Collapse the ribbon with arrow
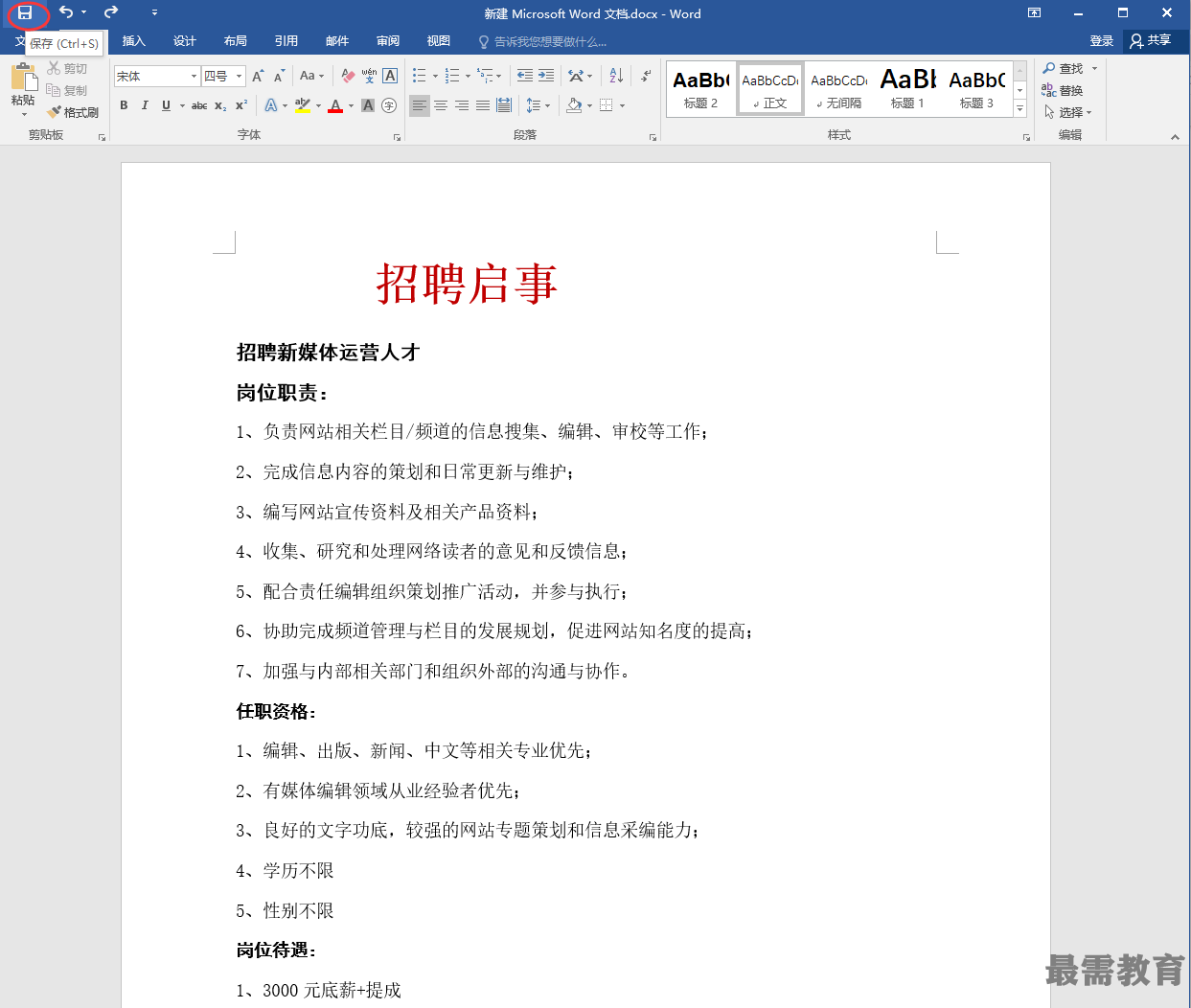1191x1008 pixels. click(1175, 137)
